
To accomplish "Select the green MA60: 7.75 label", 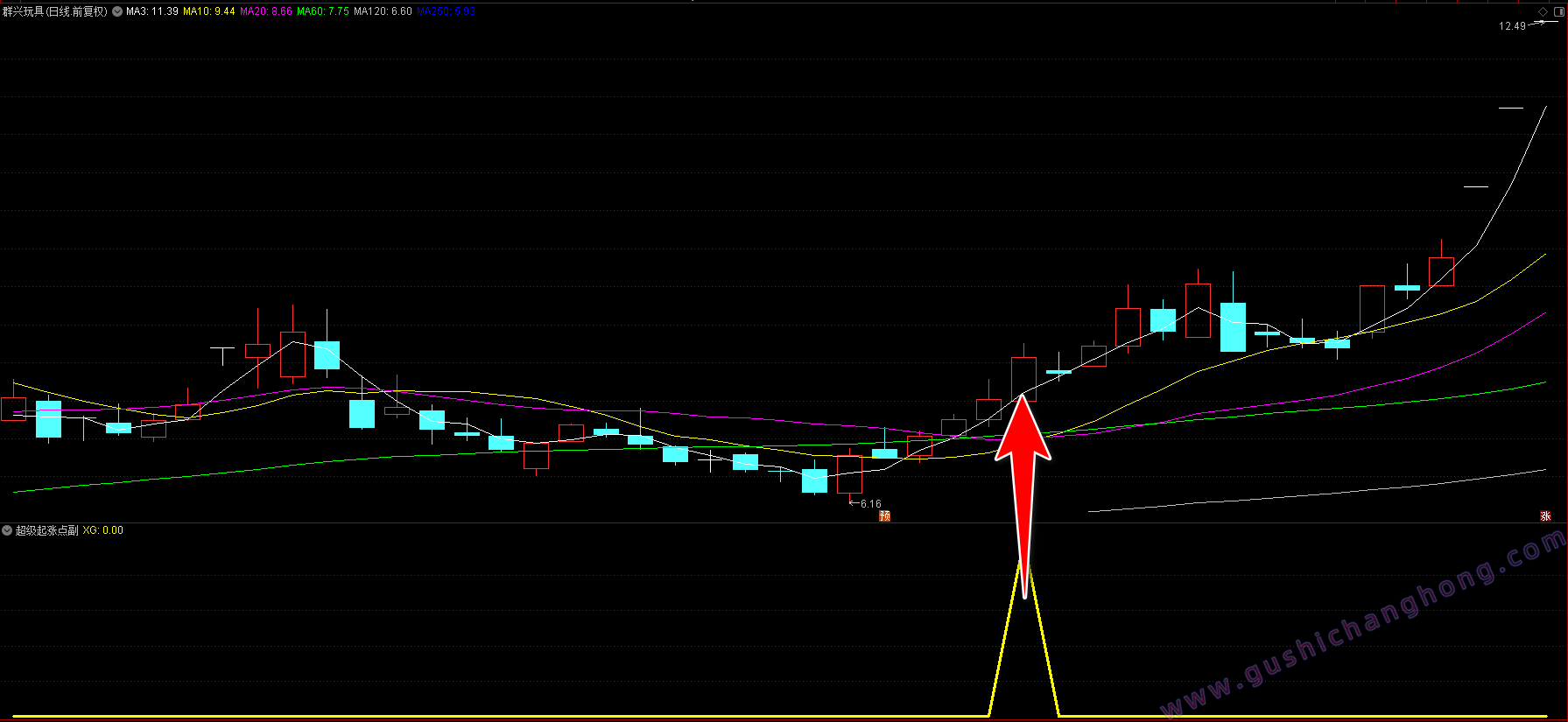I will coord(323,11).
